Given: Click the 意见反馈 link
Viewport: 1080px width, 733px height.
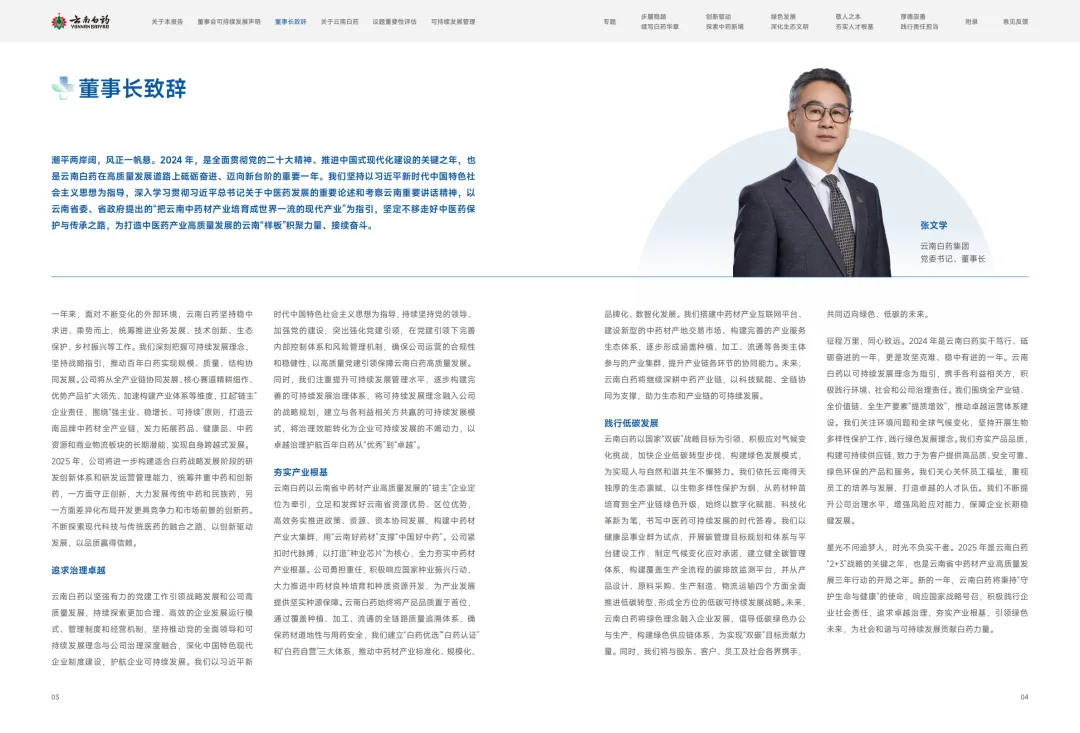Looking at the screenshot, I should 1015,22.
